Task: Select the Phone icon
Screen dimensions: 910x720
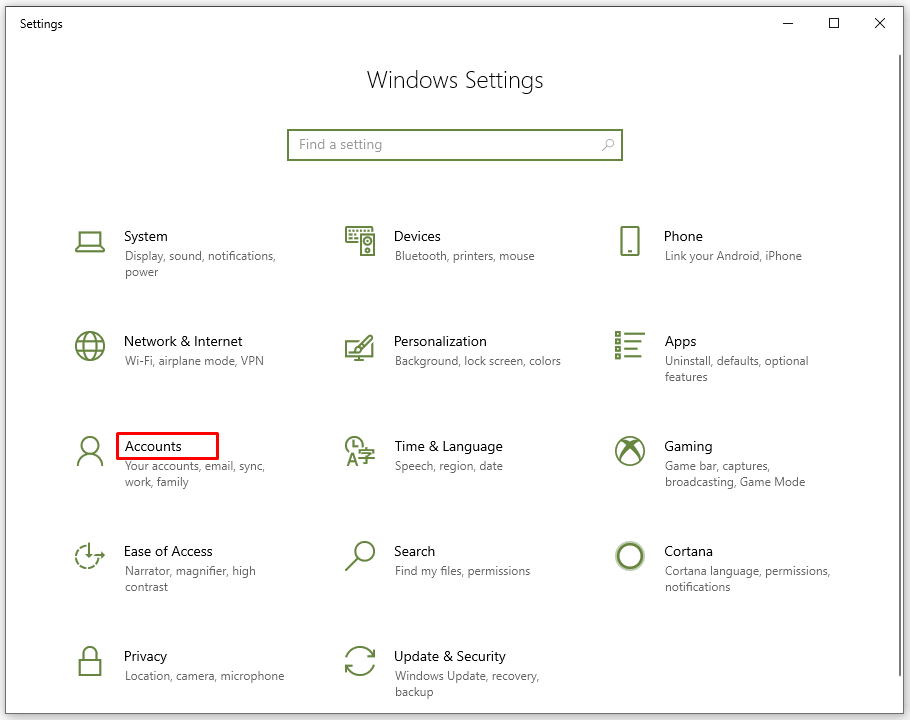Action: pyautogui.click(x=630, y=241)
